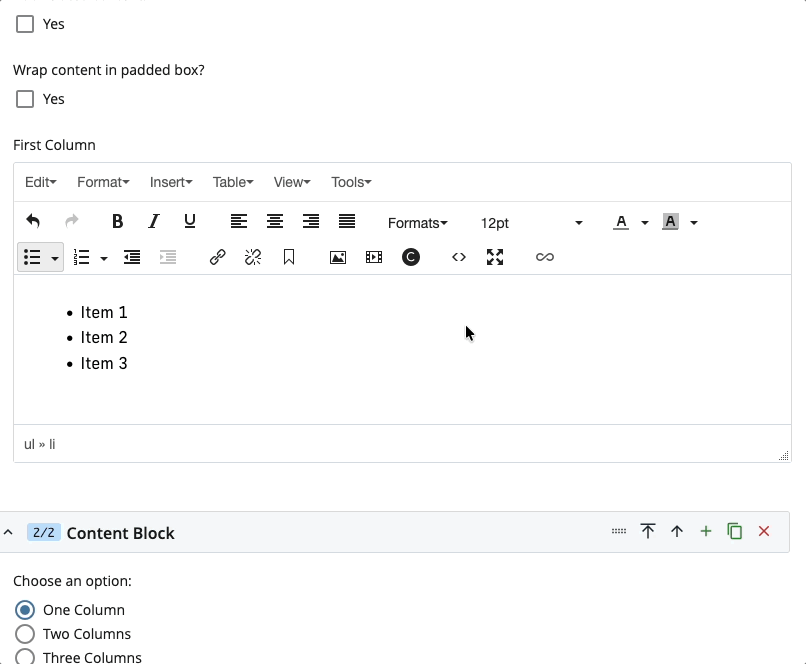Open the Format menu
This screenshot has width=806, height=664.
tap(103, 182)
